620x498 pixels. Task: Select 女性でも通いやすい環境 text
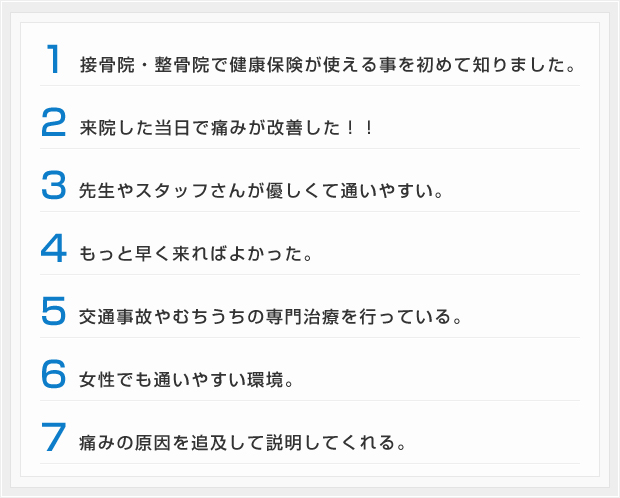pyautogui.click(x=186, y=379)
